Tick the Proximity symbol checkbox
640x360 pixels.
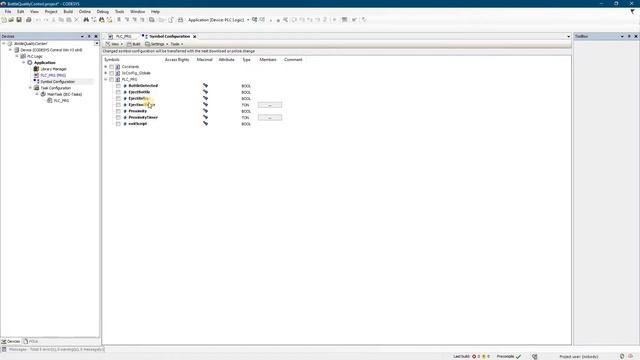(118, 111)
